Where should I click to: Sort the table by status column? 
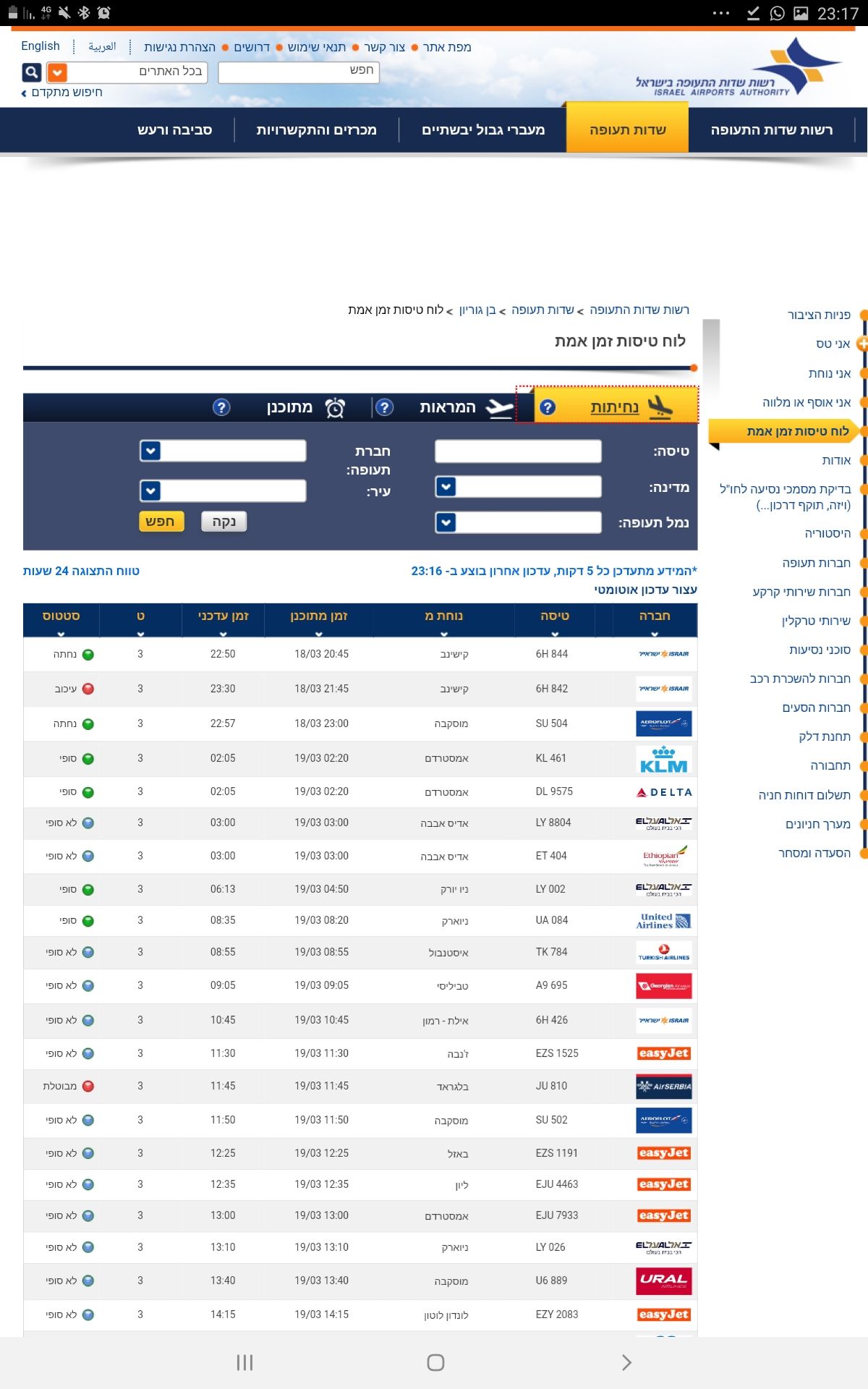(x=61, y=621)
